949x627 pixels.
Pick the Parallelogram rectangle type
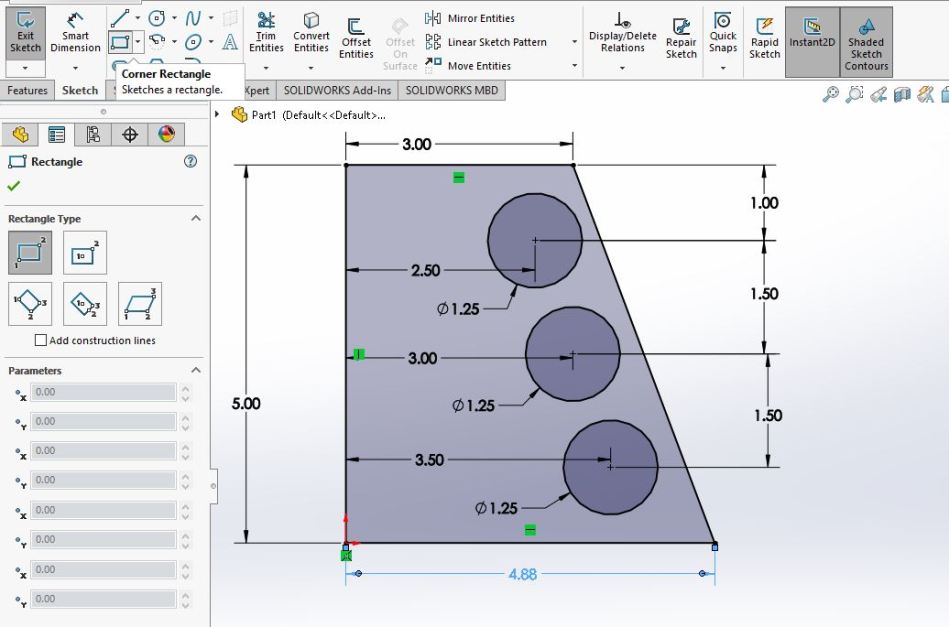[x=139, y=304]
